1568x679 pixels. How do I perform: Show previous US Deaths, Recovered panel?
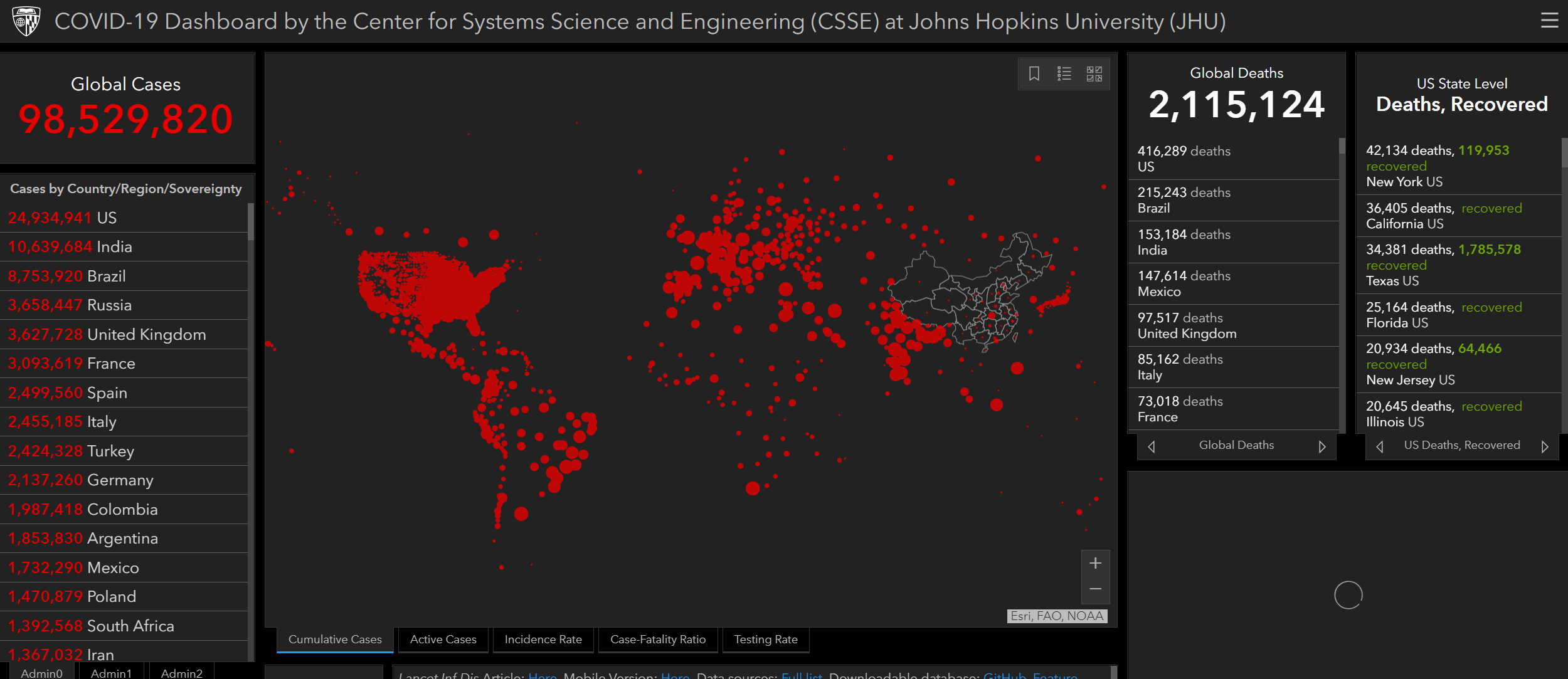coord(1380,446)
